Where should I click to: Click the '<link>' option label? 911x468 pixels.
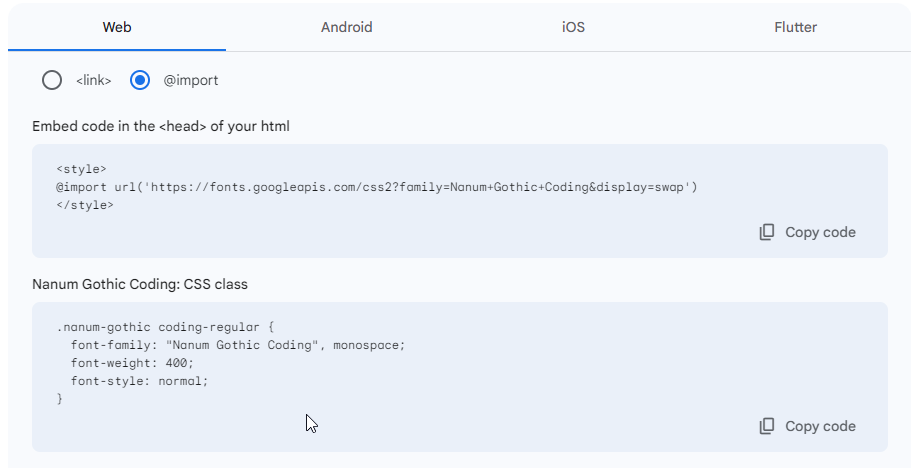tap(94, 81)
